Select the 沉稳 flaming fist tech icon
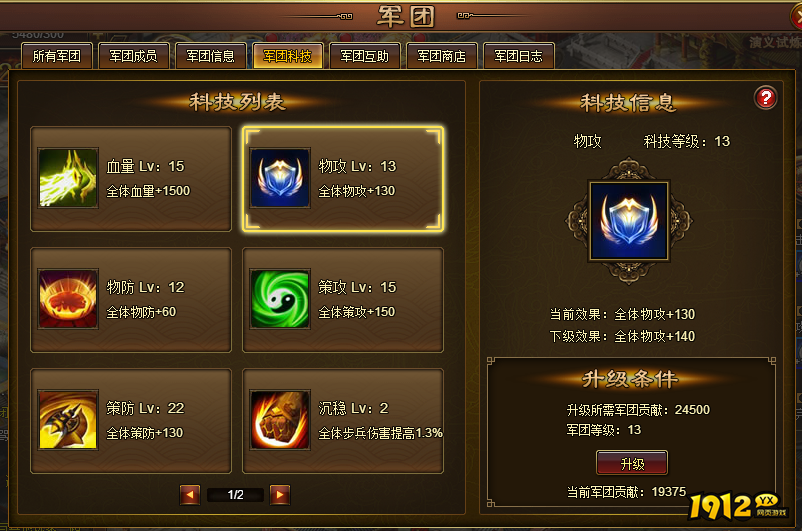This screenshot has width=802, height=531. pos(280,420)
